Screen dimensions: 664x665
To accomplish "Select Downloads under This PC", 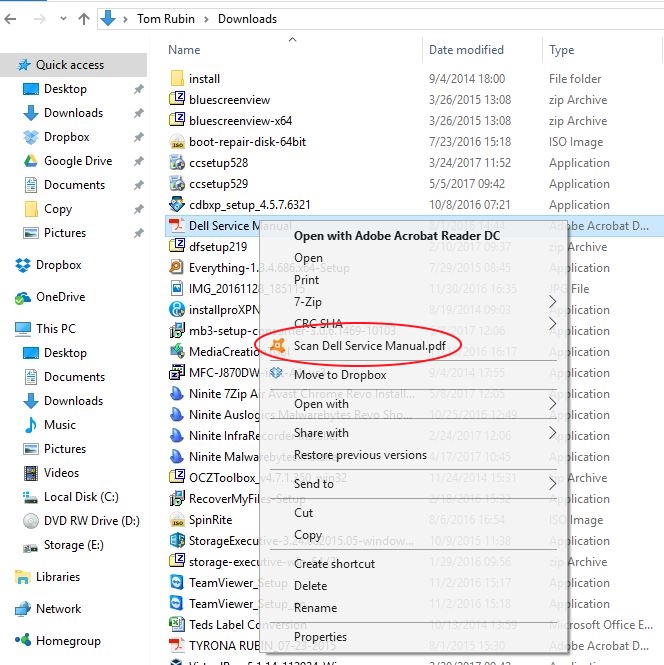I will pos(73,400).
